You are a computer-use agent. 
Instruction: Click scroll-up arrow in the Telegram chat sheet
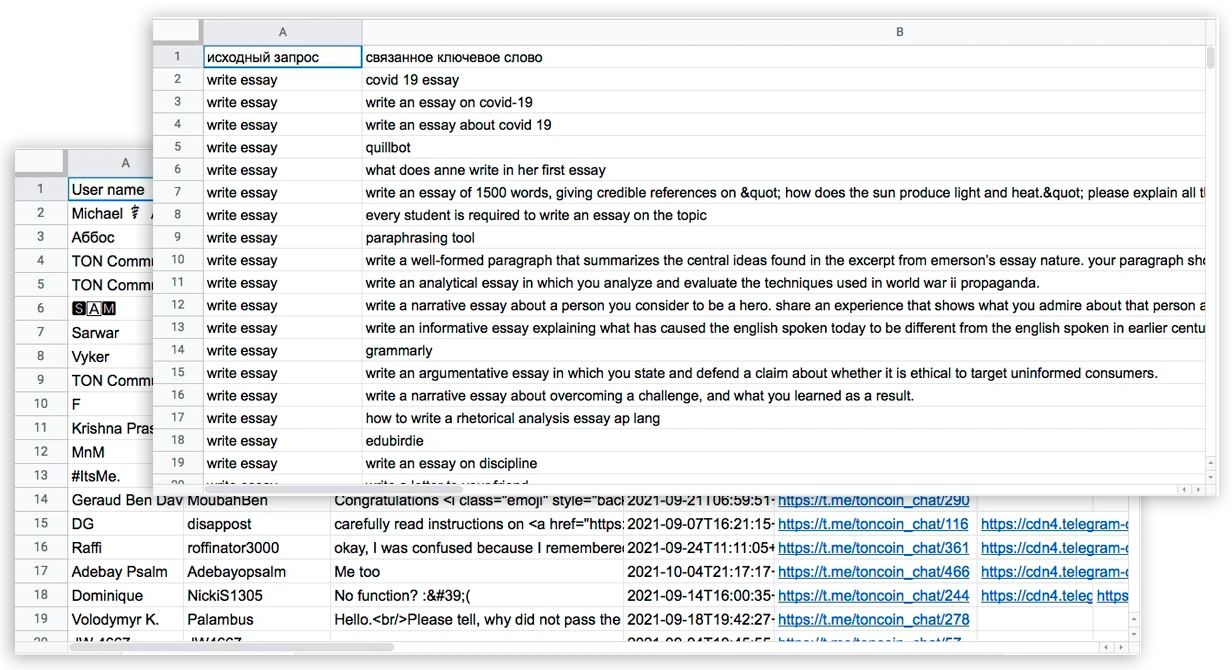(1134, 619)
